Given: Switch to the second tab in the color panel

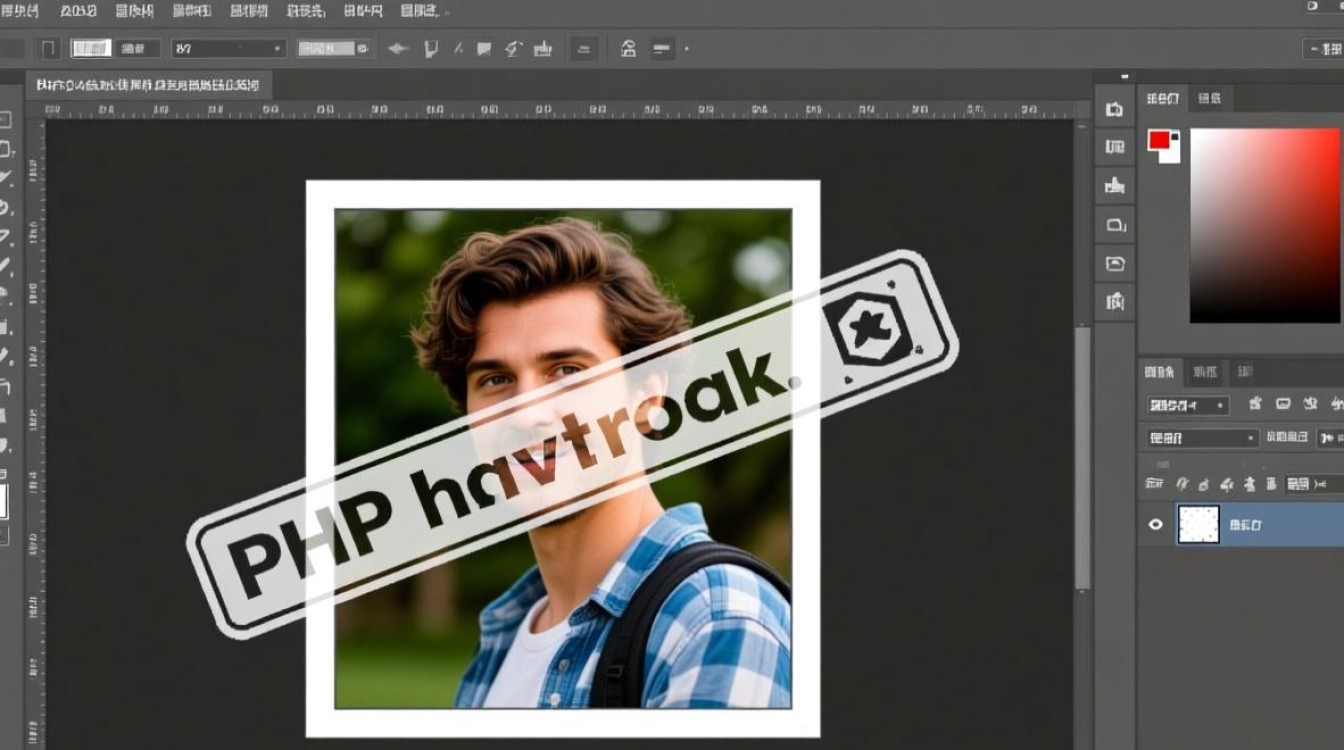Looking at the screenshot, I should click(1210, 98).
